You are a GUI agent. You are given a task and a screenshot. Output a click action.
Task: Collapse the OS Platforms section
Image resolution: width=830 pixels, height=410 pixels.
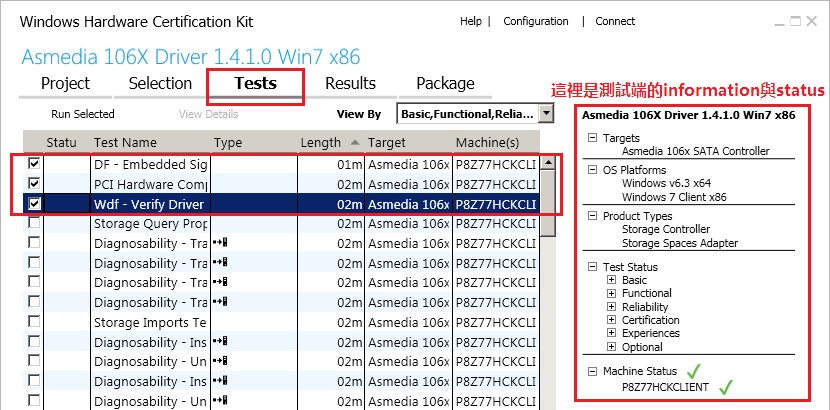[x=592, y=170]
